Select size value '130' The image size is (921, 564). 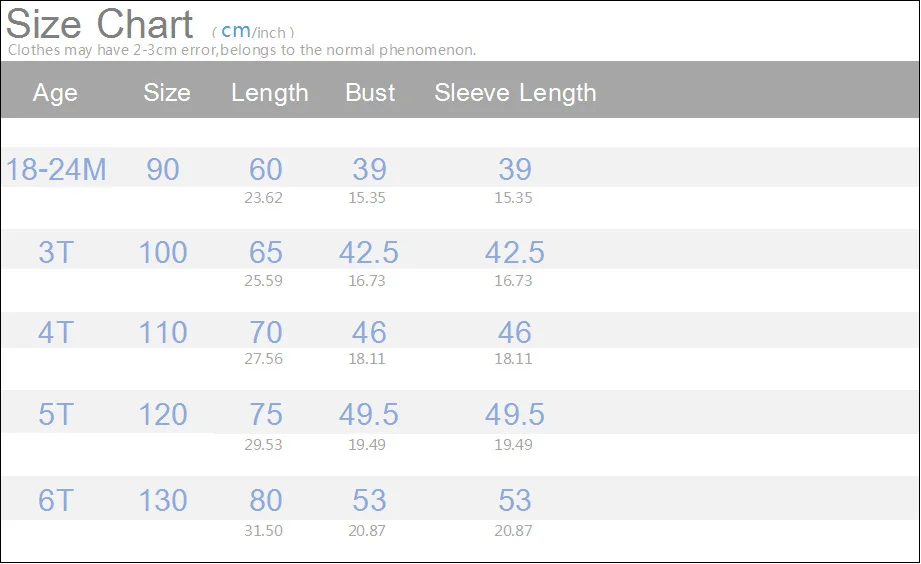pyautogui.click(x=163, y=501)
